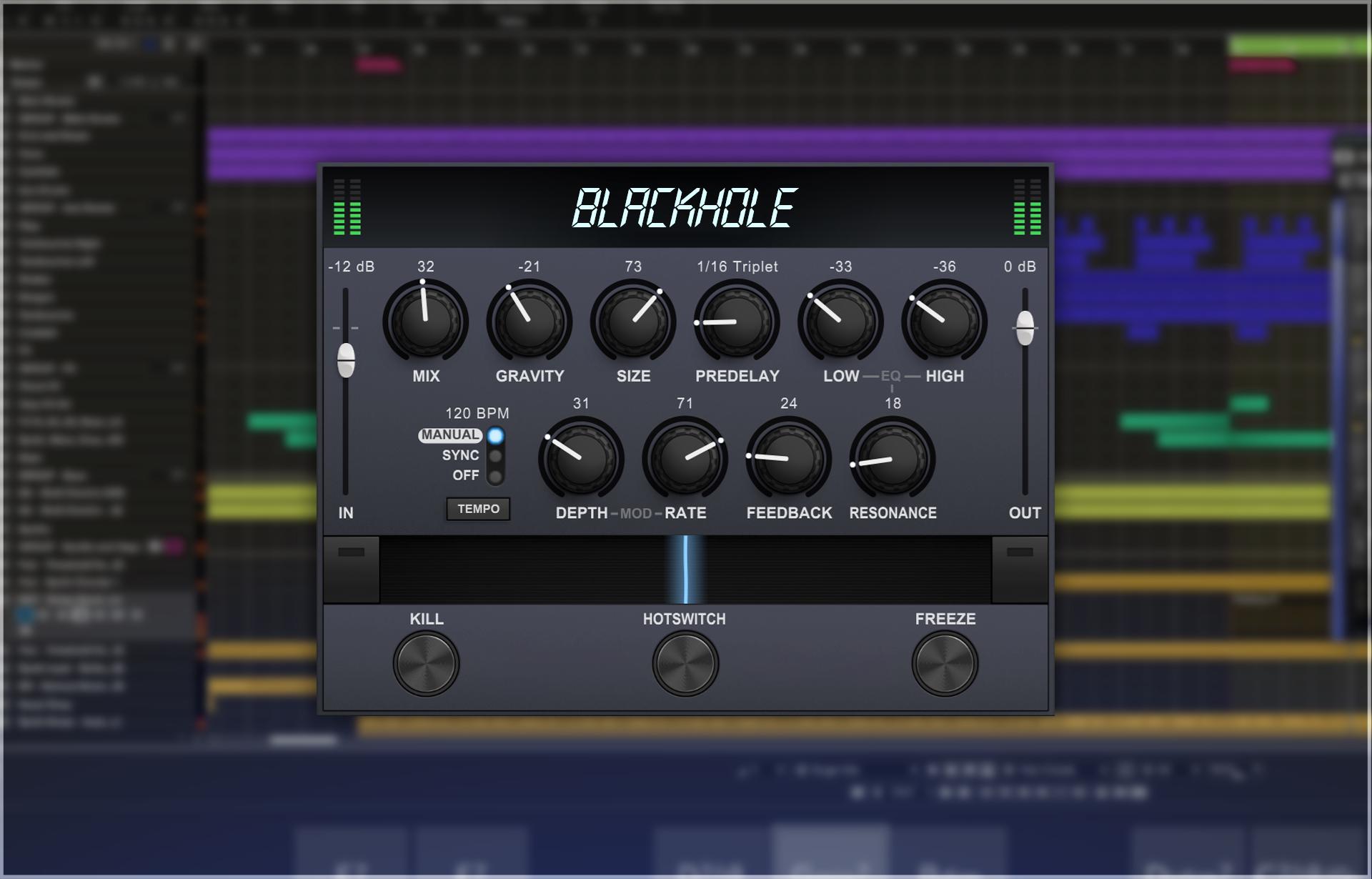Click the Low EQ value -33
The width and height of the screenshot is (1372, 879).
(840, 267)
